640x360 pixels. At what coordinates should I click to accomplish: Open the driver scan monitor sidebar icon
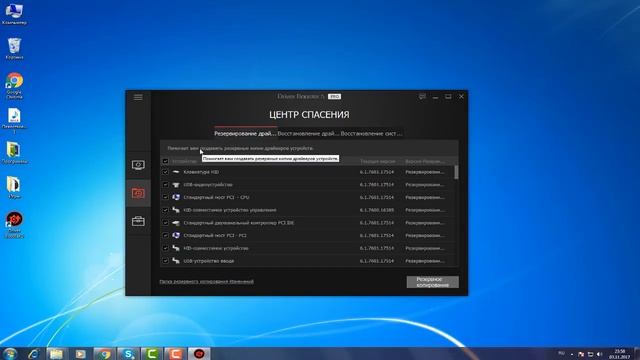(138, 165)
